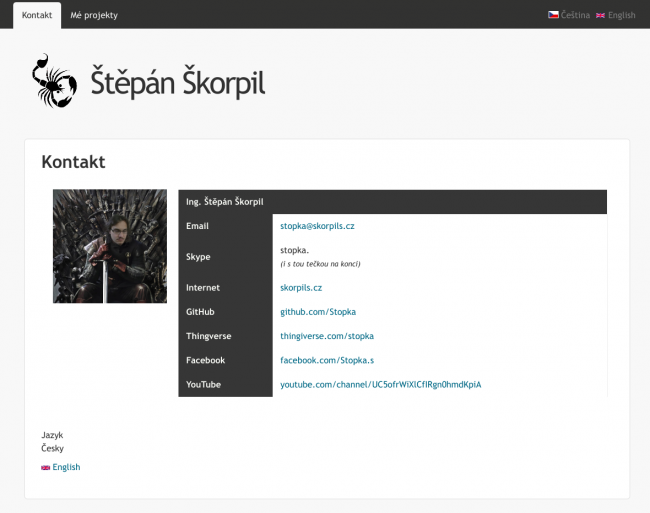Open the YouTube channel link

[x=381, y=385]
